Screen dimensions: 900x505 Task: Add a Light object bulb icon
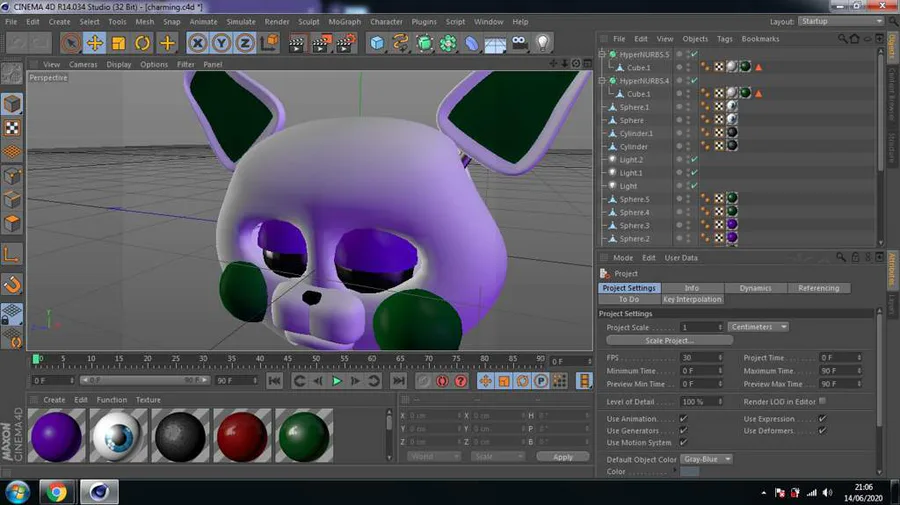[x=543, y=43]
